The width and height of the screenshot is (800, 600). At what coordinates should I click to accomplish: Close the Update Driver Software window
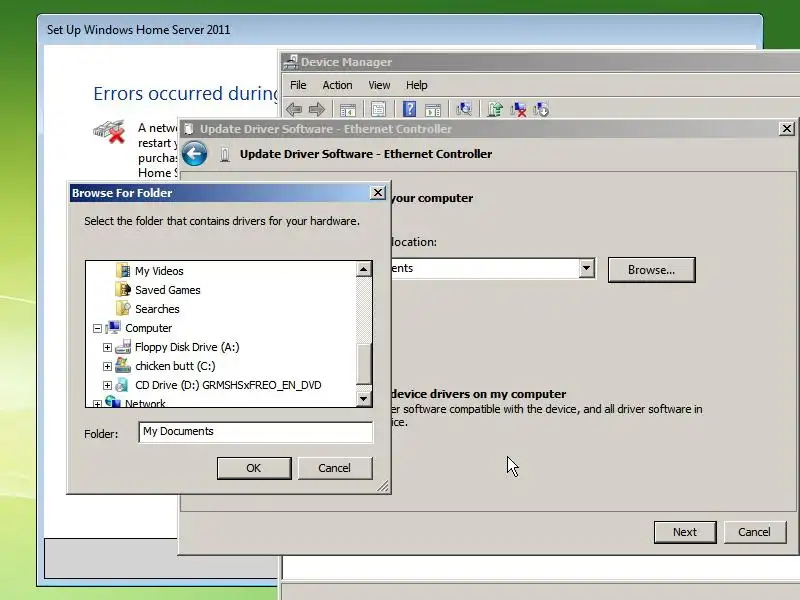tap(787, 129)
